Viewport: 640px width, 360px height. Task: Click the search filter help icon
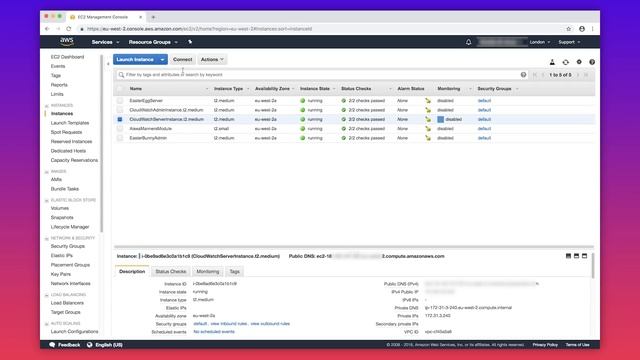pyautogui.click(x=523, y=75)
